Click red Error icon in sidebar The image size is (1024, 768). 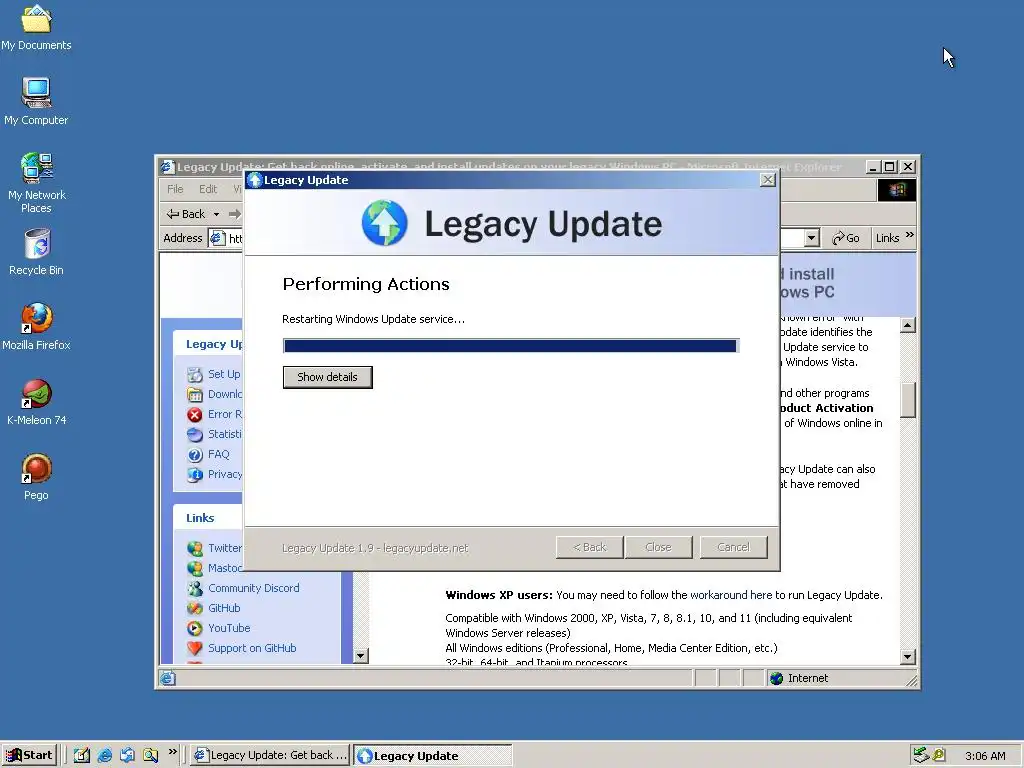click(195, 415)
